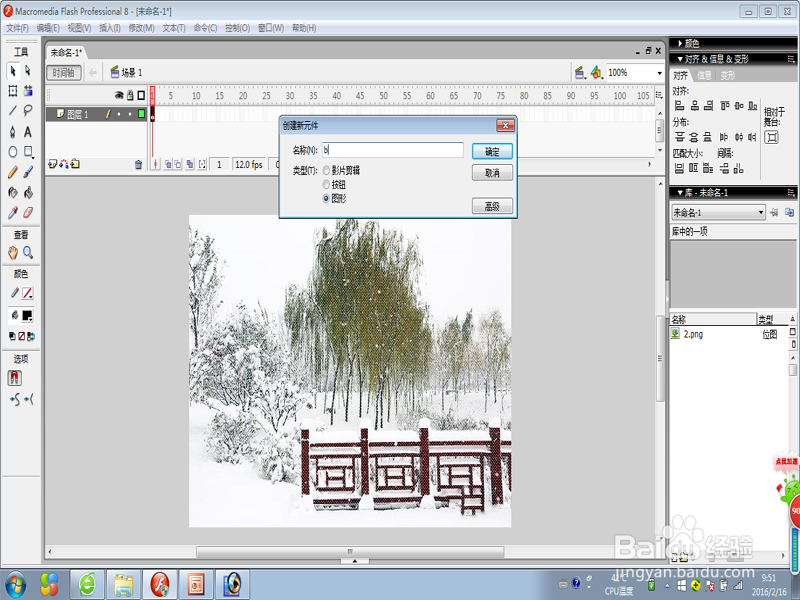
Task: Select the Line tool
Action: coord(13,111)
